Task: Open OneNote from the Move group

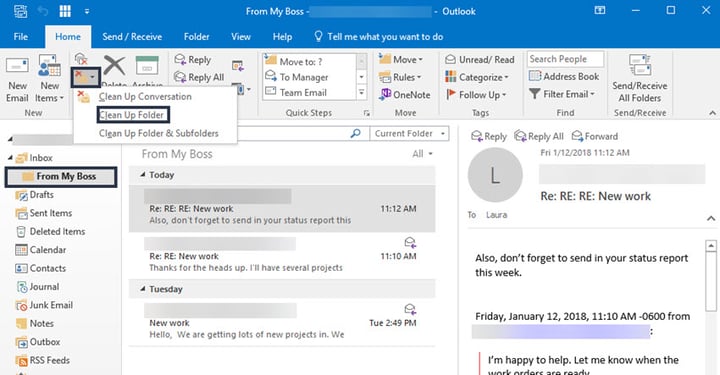Action: pyautogui.click(x=405, y=95)
